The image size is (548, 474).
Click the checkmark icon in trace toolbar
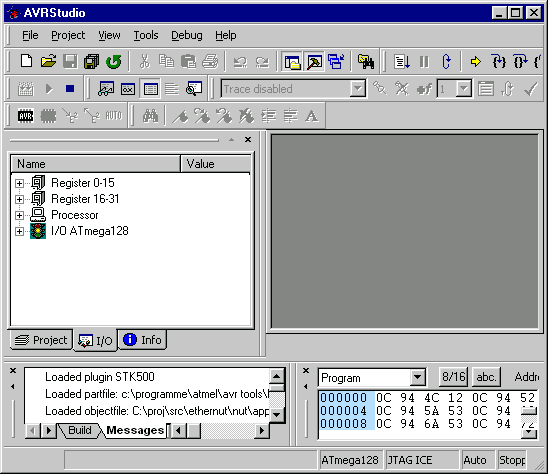(531, 89)
